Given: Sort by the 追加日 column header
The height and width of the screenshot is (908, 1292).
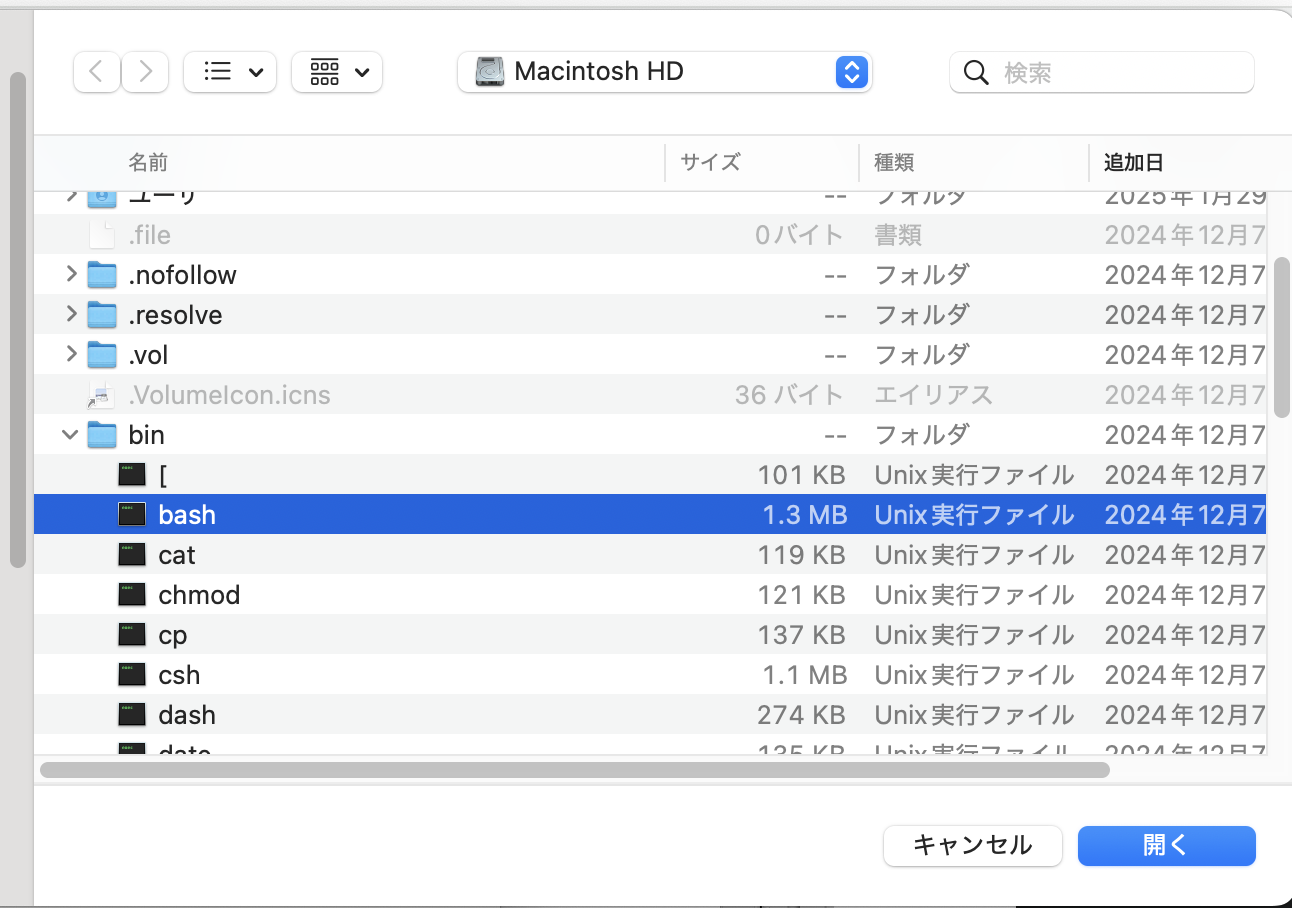Looking at the screenshot, I should click(x=1134, y=162).
